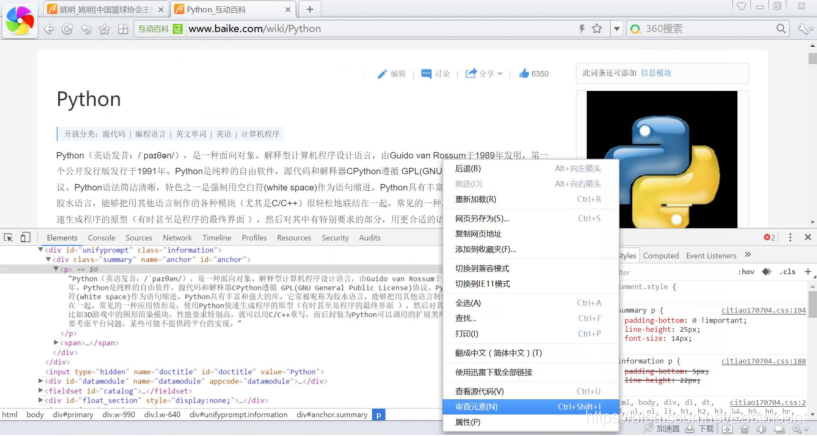Image resolution: width=817 pixels, height=436 pixels.
Task: Click the search magnifier icon
Action: tap(781, 29)
